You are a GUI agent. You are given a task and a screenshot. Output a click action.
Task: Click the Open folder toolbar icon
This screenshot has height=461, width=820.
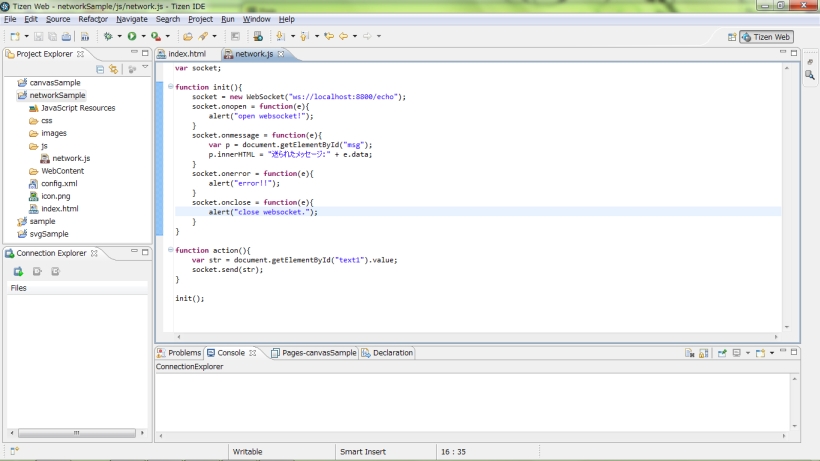pos(188,37)
